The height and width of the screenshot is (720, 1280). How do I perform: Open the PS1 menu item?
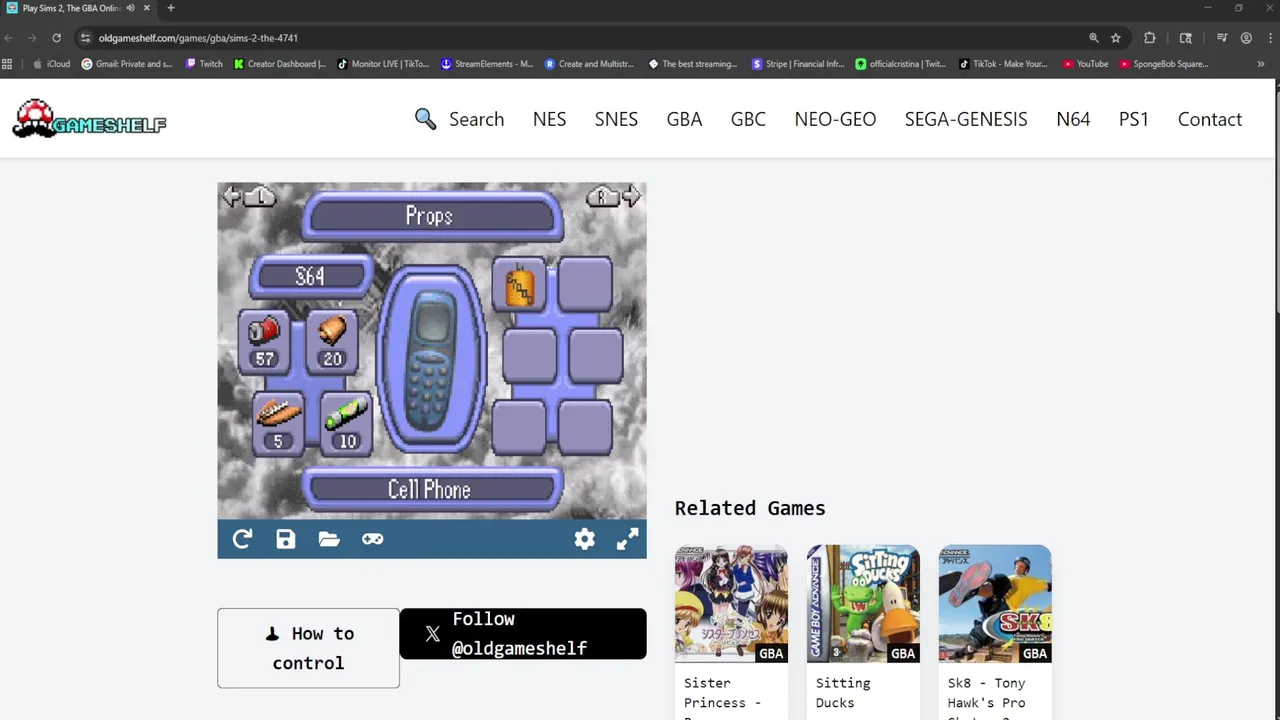[x=1134, y=119]
